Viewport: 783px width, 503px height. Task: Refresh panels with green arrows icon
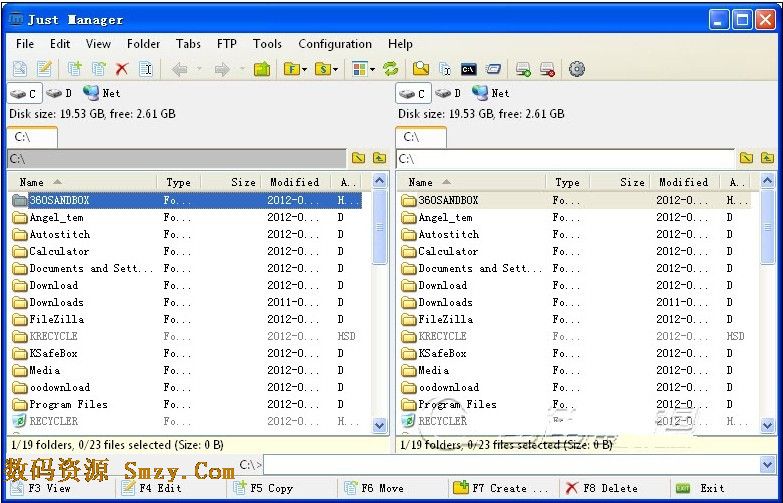point(391,69)
